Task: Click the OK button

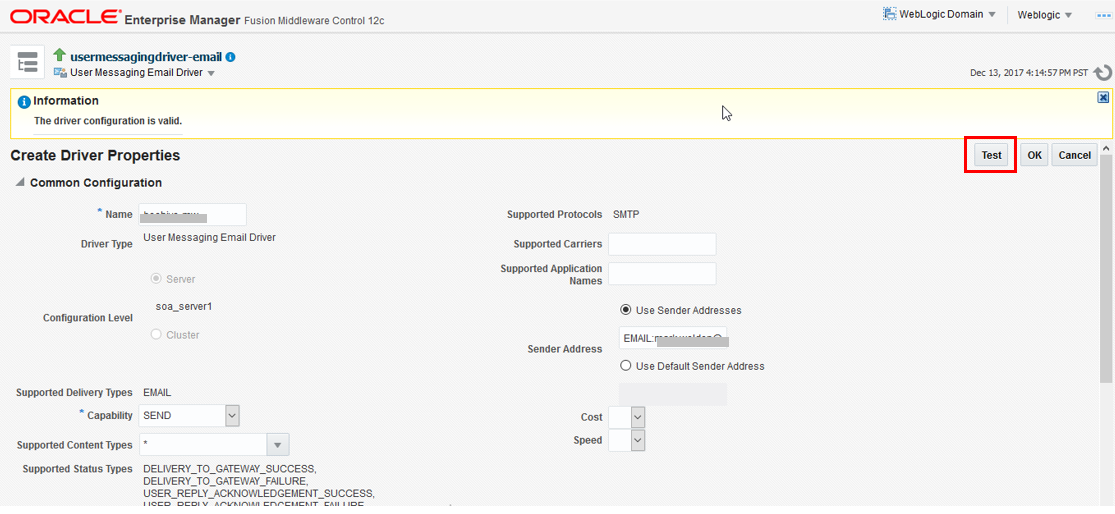Action: point(1034,155)
